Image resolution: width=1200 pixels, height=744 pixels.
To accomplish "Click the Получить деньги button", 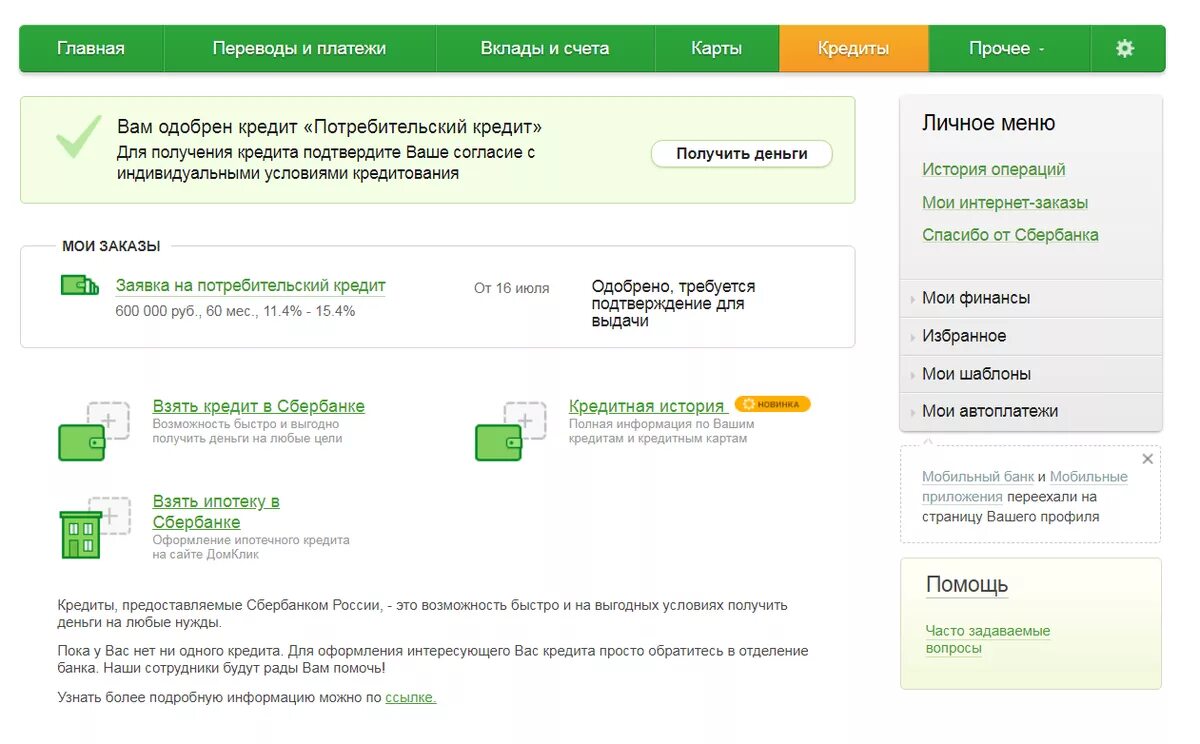I will pyautogui.click(x=741, y=154).
